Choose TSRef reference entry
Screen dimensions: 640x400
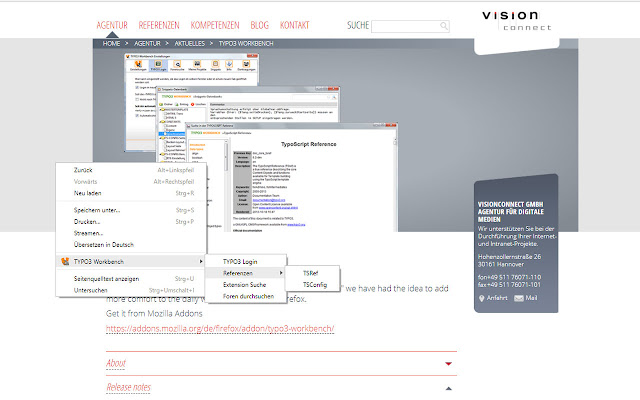pos(312,273)
